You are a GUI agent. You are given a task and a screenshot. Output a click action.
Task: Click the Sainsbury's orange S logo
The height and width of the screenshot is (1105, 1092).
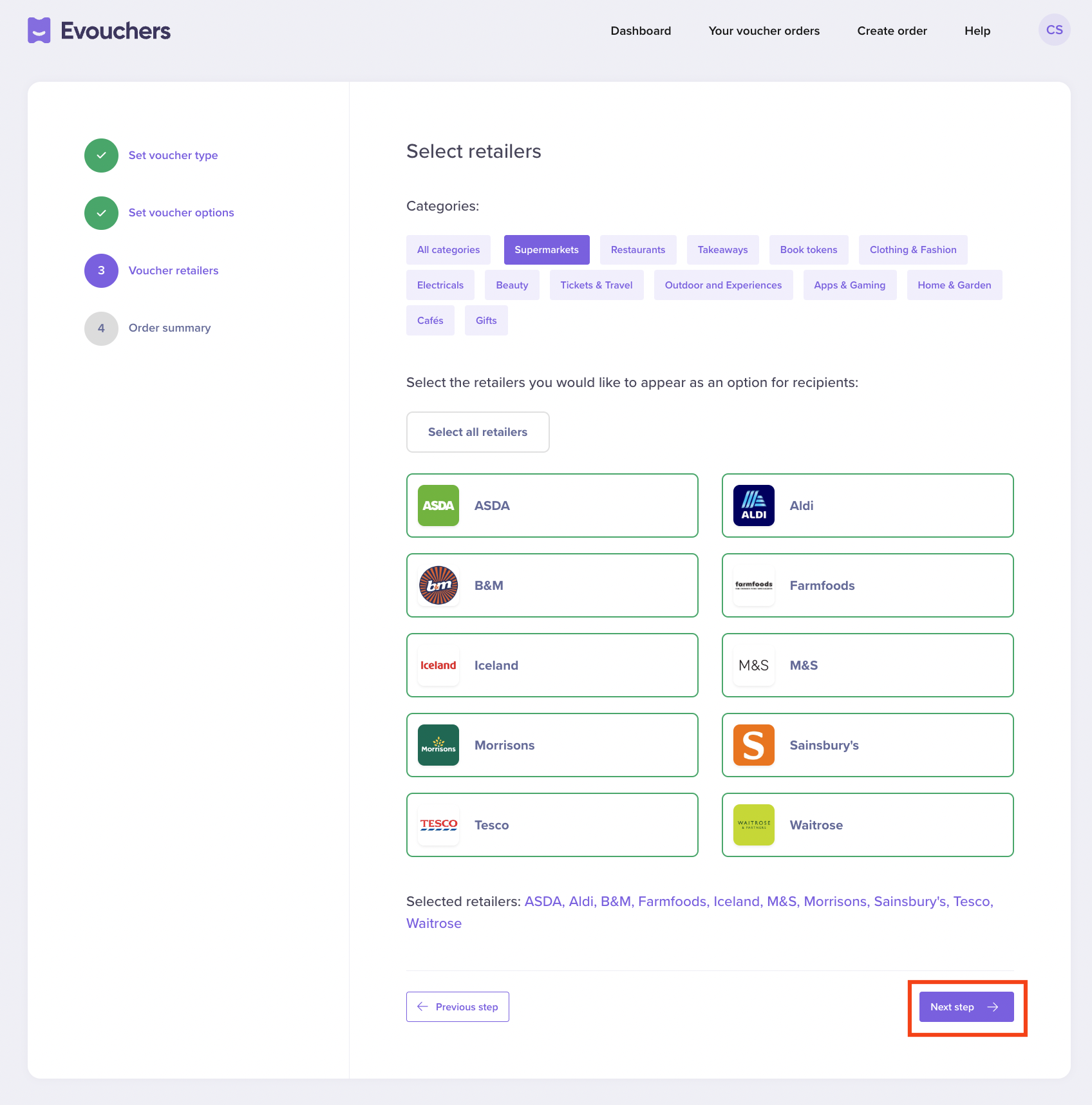coord(754,745)
